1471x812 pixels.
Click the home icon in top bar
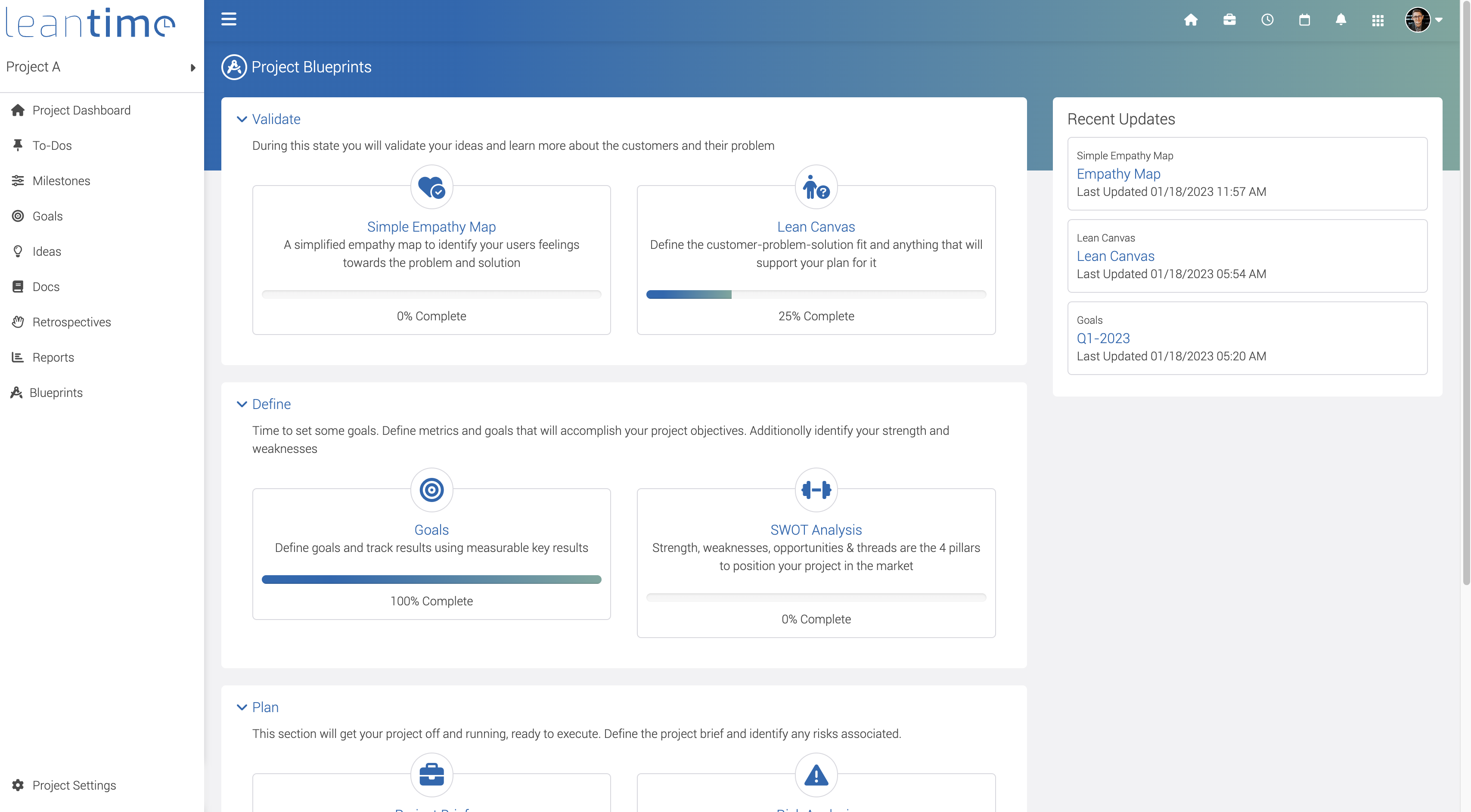point(1191,20)
